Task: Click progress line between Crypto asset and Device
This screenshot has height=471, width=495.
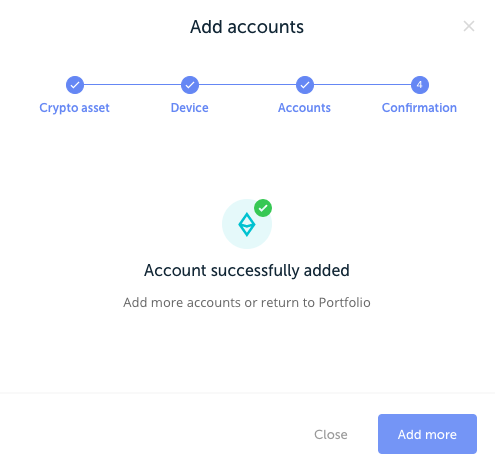Action: pos(132,85)
